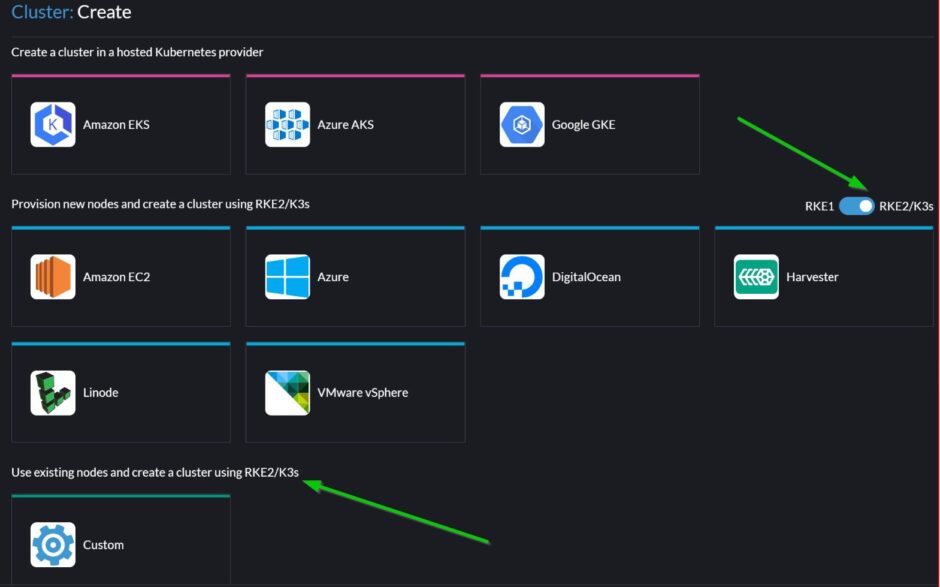The width and height of the screenshot is (940, 587).
Task: Click the orange Amazon EC2 icon
Action: click(x=53, y=277)
